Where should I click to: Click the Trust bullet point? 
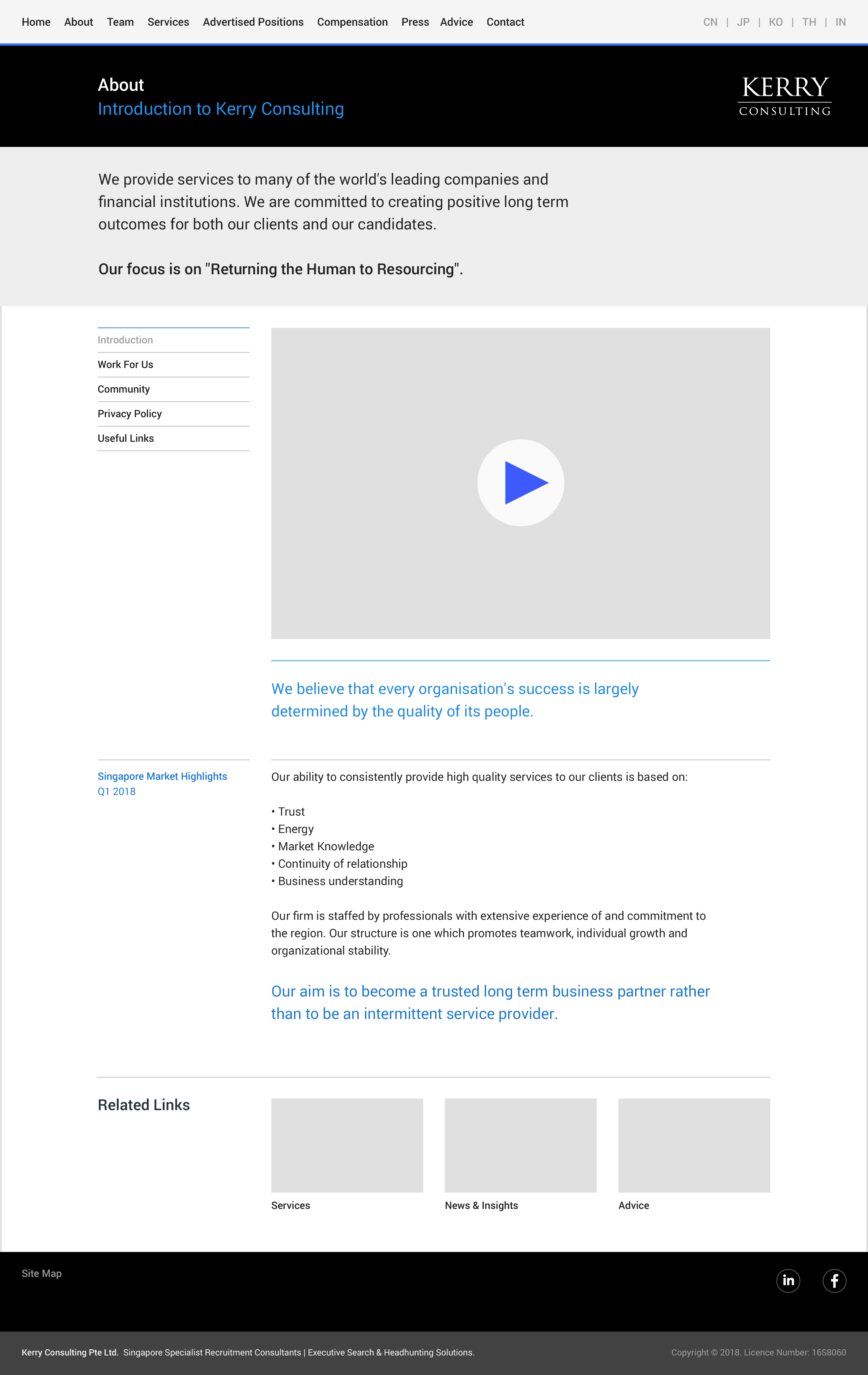[x=288, y=811]
